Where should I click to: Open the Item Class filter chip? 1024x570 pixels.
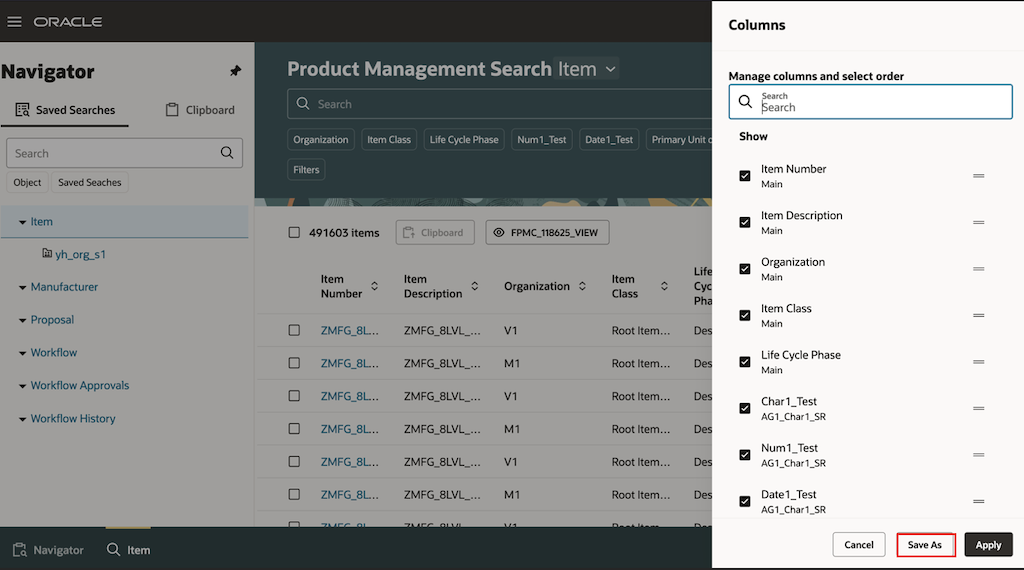[x=389, y=139]
